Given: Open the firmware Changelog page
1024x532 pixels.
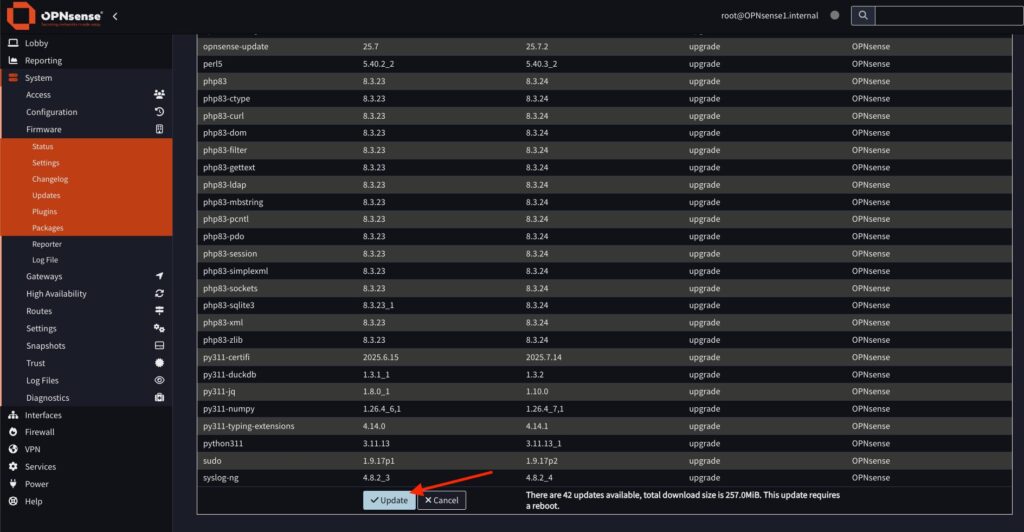Looking at the screenshot, I should click(49, 179).
